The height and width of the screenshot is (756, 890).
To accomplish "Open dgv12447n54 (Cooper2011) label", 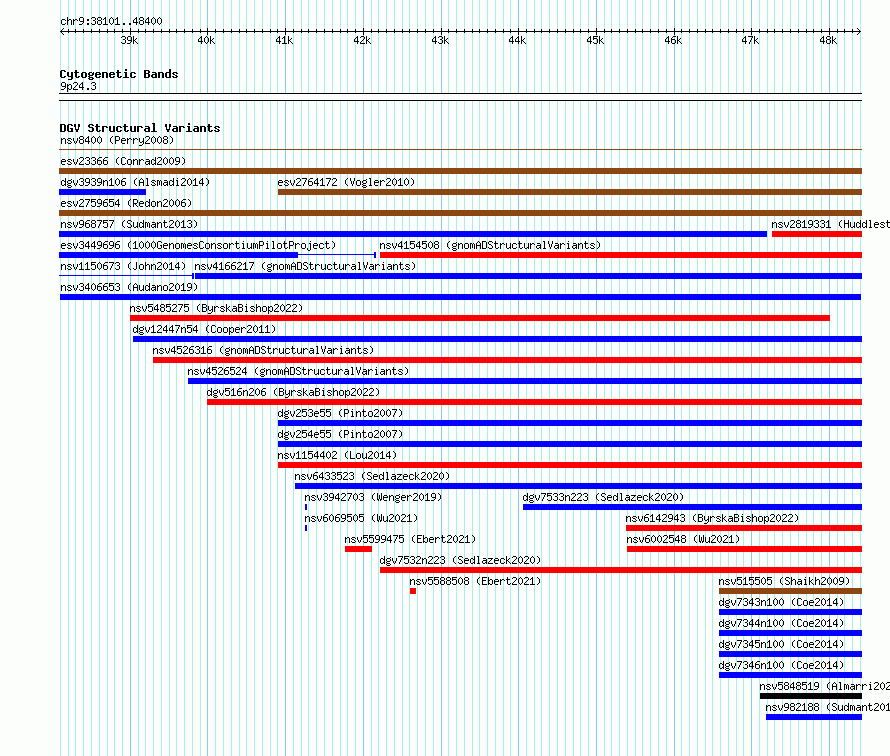I will point(204,329).
